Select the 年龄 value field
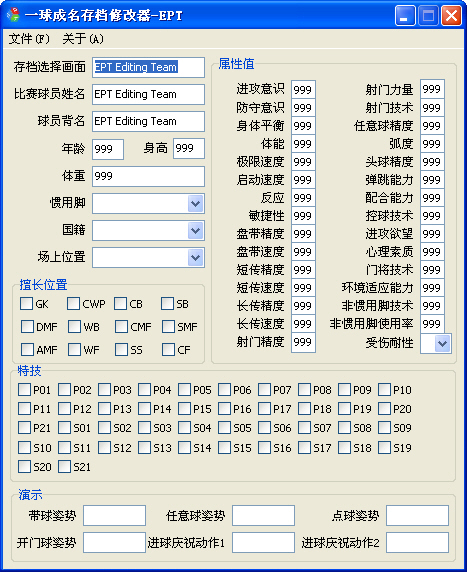 108,149
